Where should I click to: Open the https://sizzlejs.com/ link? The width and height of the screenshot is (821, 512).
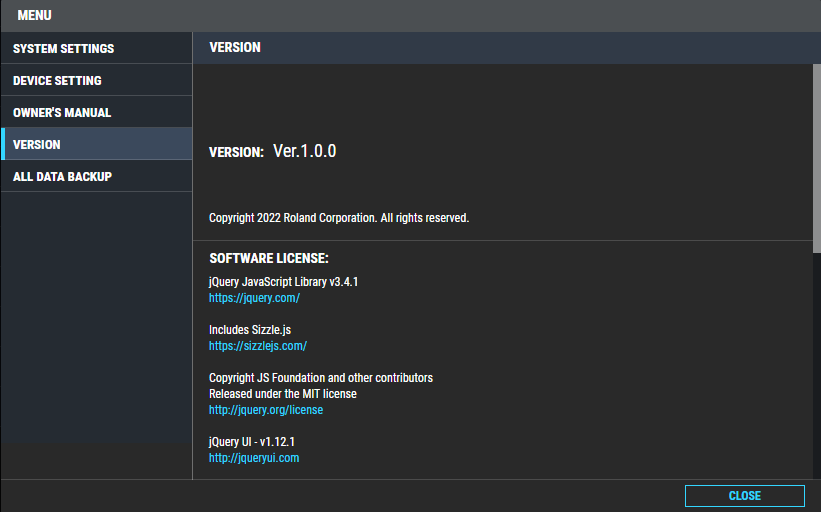[258, 346]
